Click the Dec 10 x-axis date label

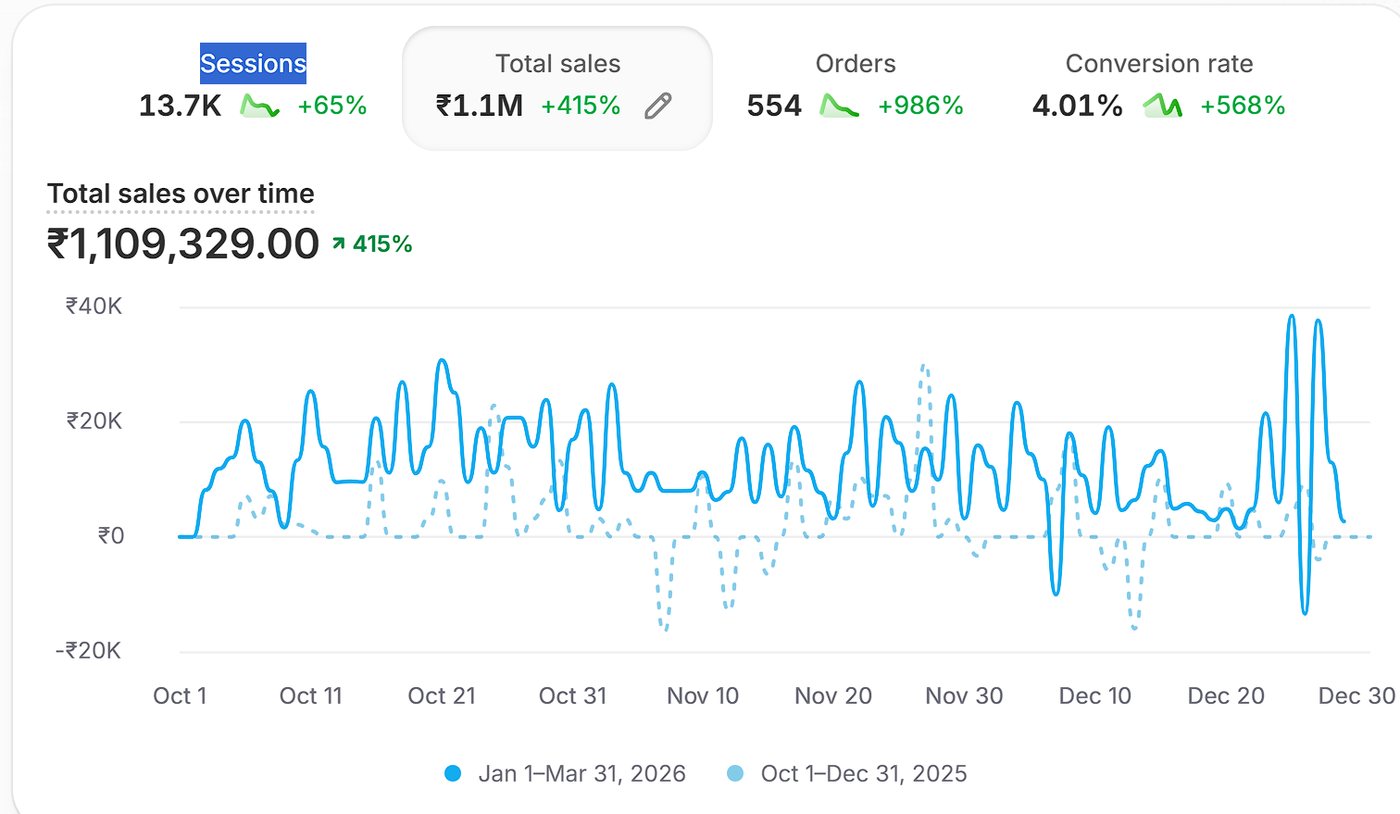tap(1095, 696)
